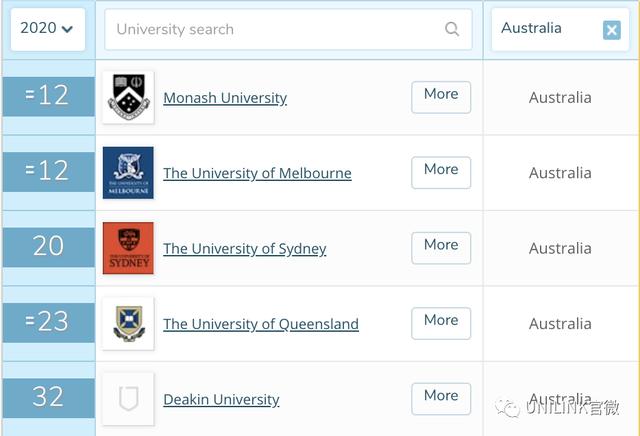
Task: Click the University of Melbourne logo
Action: pos(128,173)
